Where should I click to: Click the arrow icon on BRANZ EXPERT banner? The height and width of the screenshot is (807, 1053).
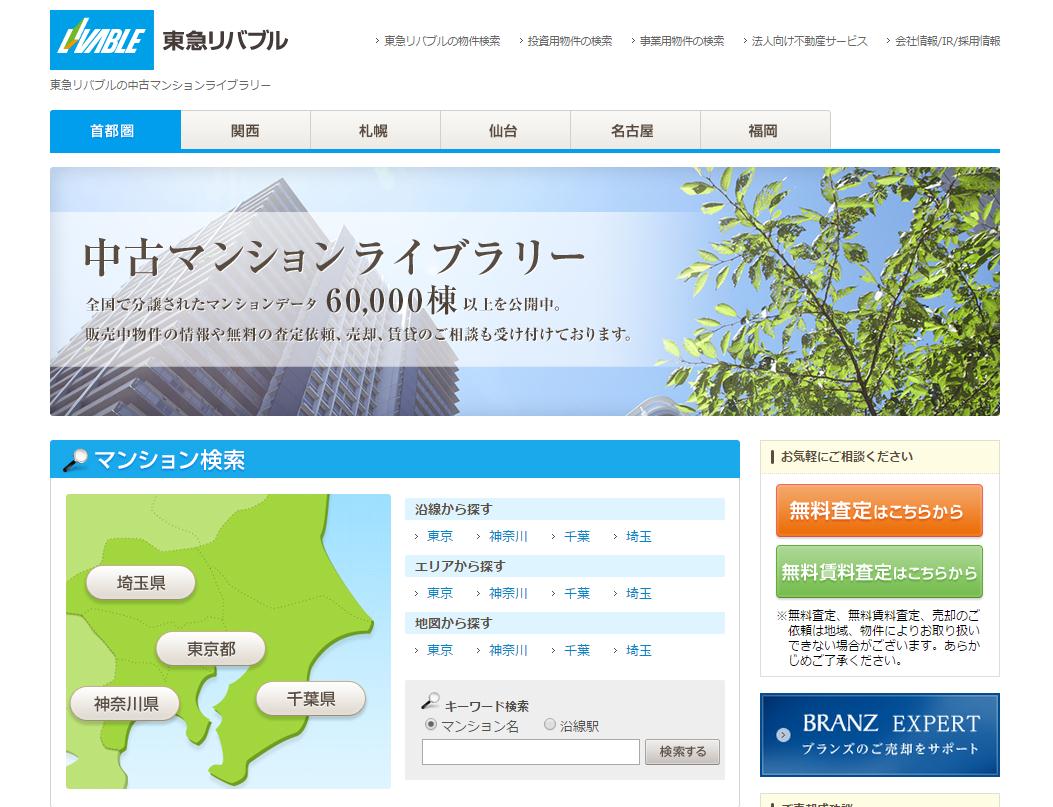pyautogui.click(x=782, y=735)
